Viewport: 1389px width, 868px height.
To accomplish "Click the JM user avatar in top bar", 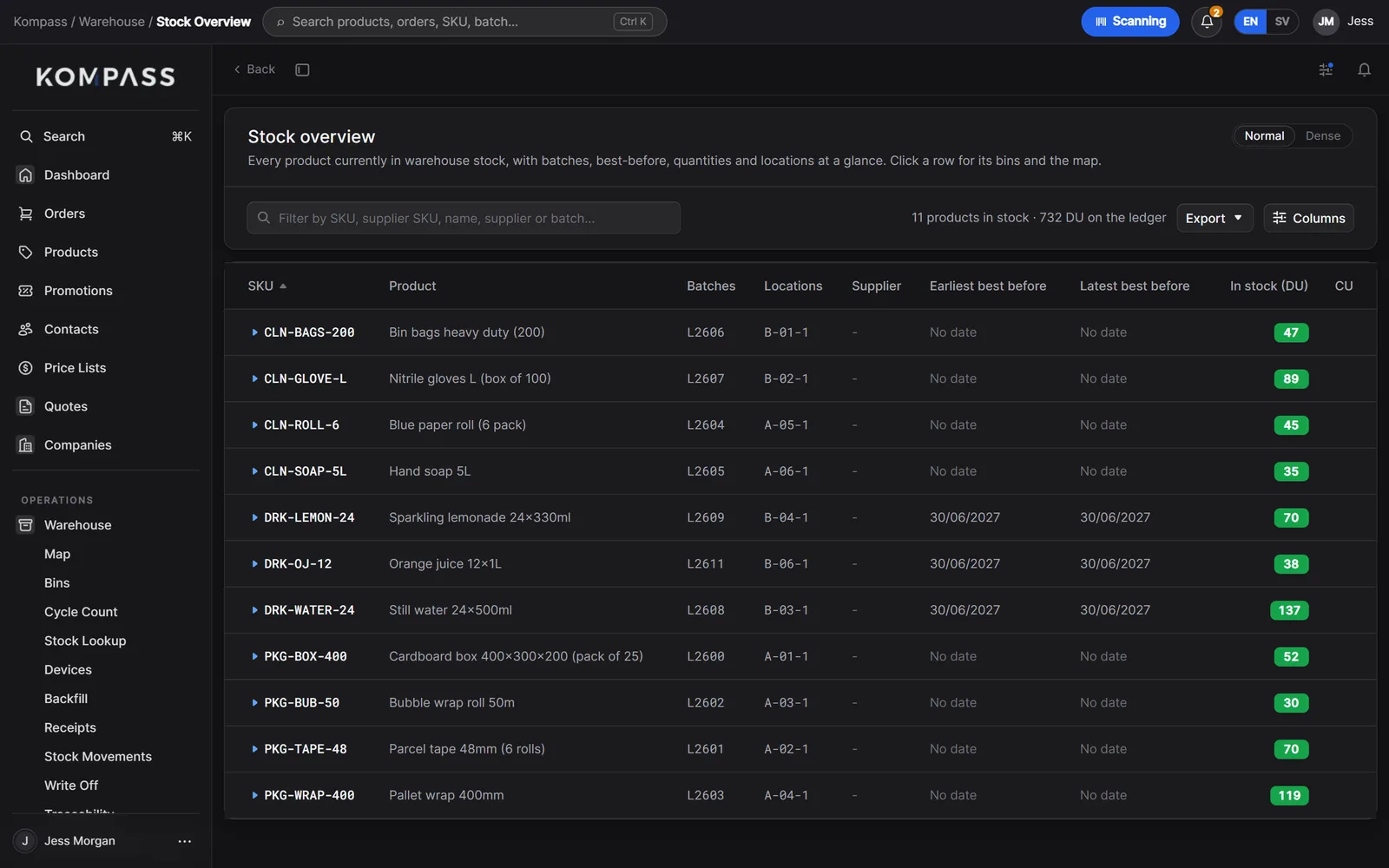I will [x=1326, y=22].
